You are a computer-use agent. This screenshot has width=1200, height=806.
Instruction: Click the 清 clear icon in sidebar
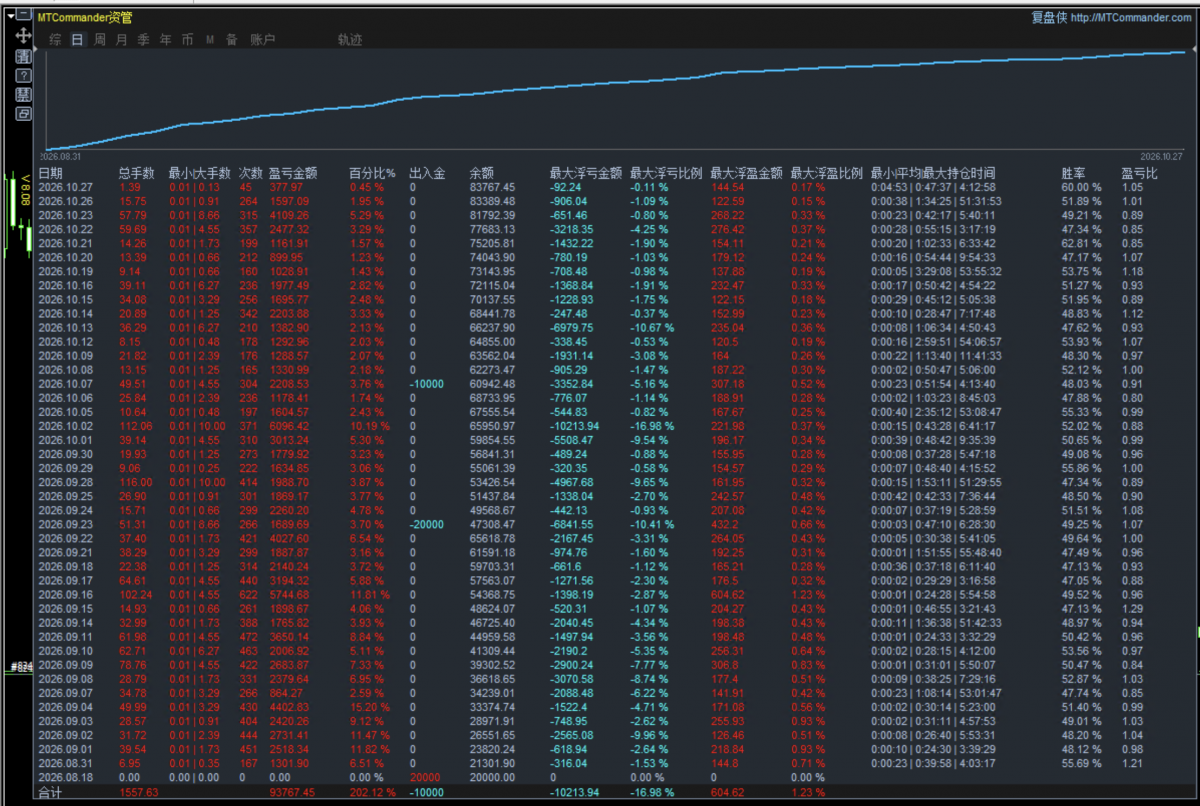[x=23, y=56]
